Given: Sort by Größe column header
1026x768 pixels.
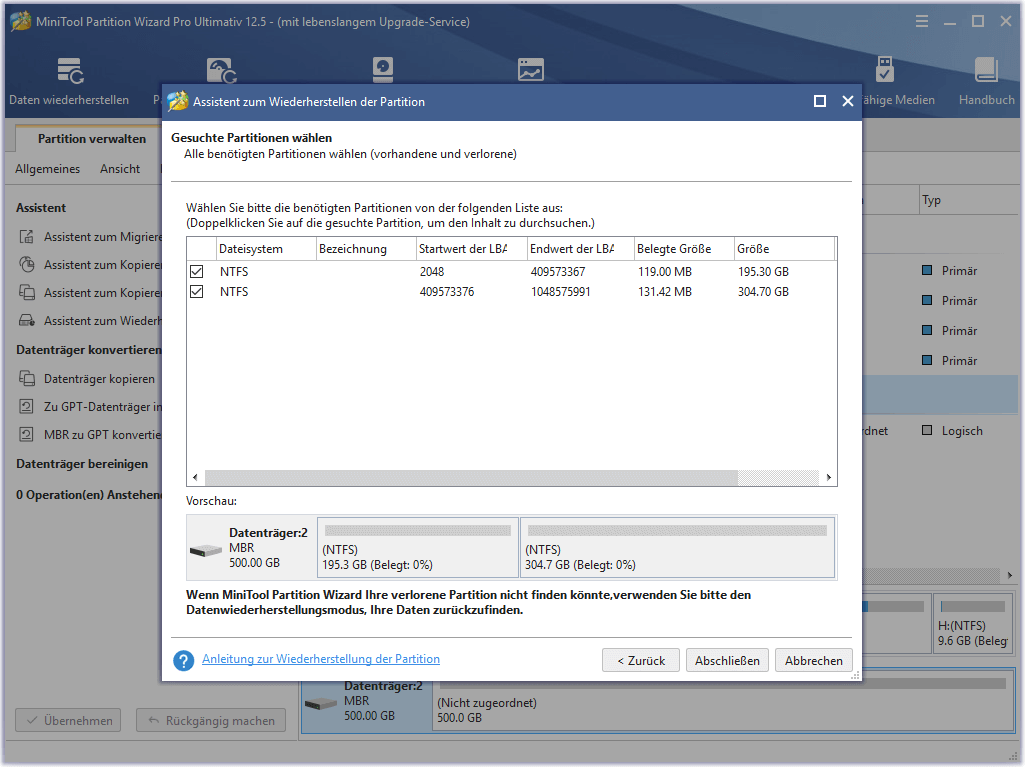Looking at the screenshot, I should tap(784, 249).
